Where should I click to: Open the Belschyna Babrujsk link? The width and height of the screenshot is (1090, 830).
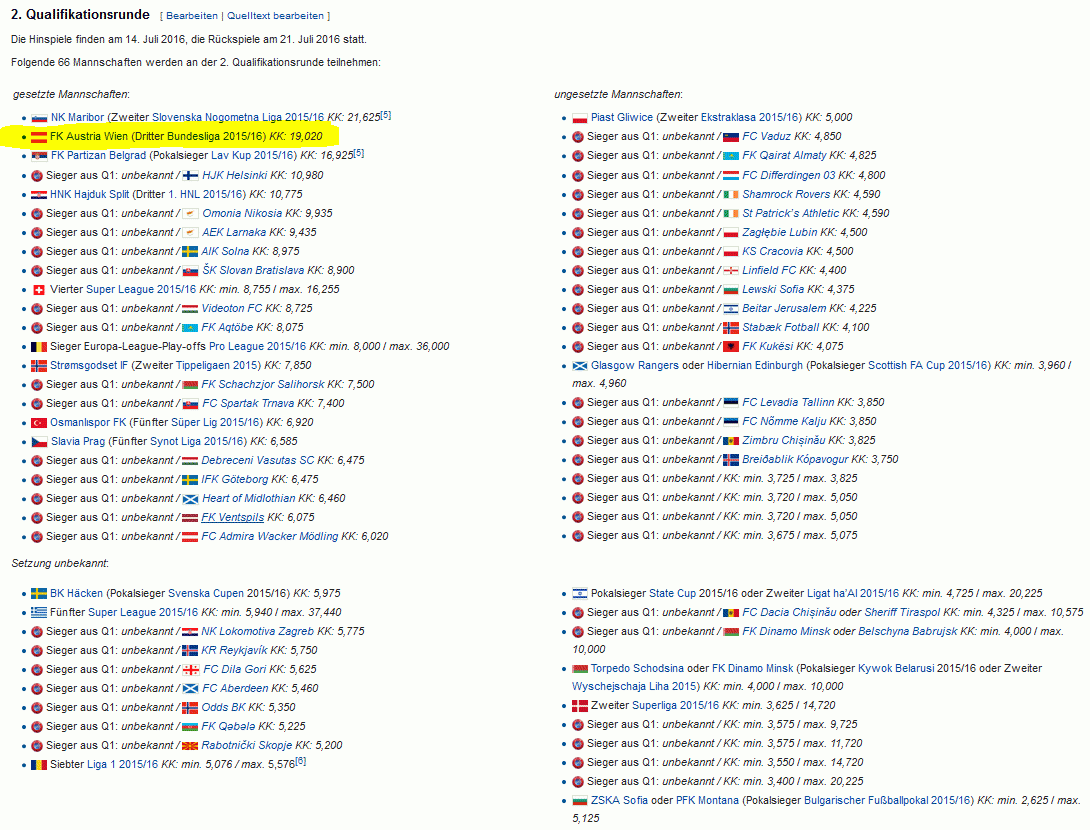(x=908, y=631)
